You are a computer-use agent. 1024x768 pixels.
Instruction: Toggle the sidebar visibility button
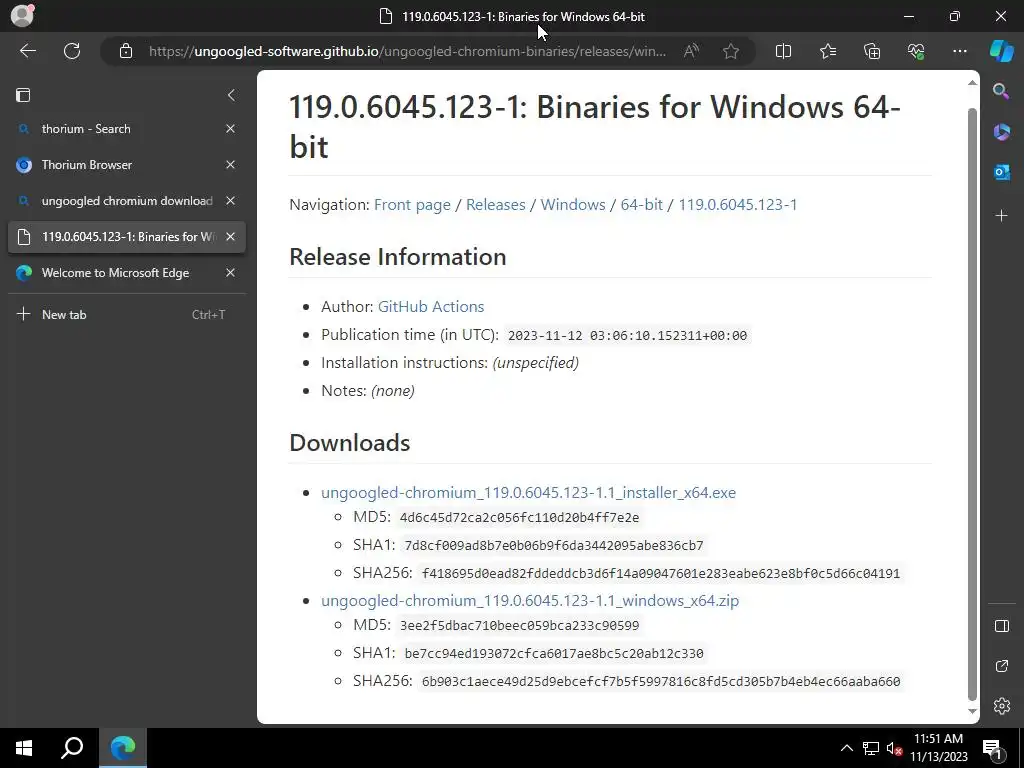1001,626
